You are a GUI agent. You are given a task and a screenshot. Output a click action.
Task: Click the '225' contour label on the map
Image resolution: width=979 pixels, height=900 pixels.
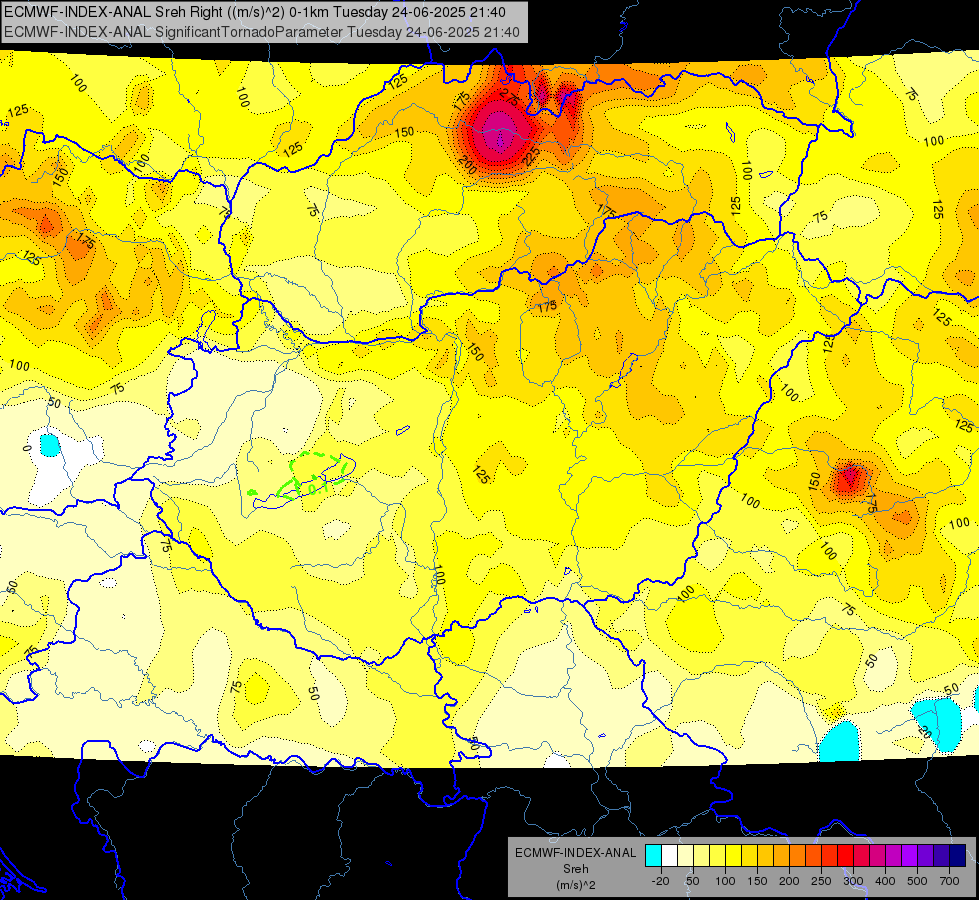(x=531, y=156)
